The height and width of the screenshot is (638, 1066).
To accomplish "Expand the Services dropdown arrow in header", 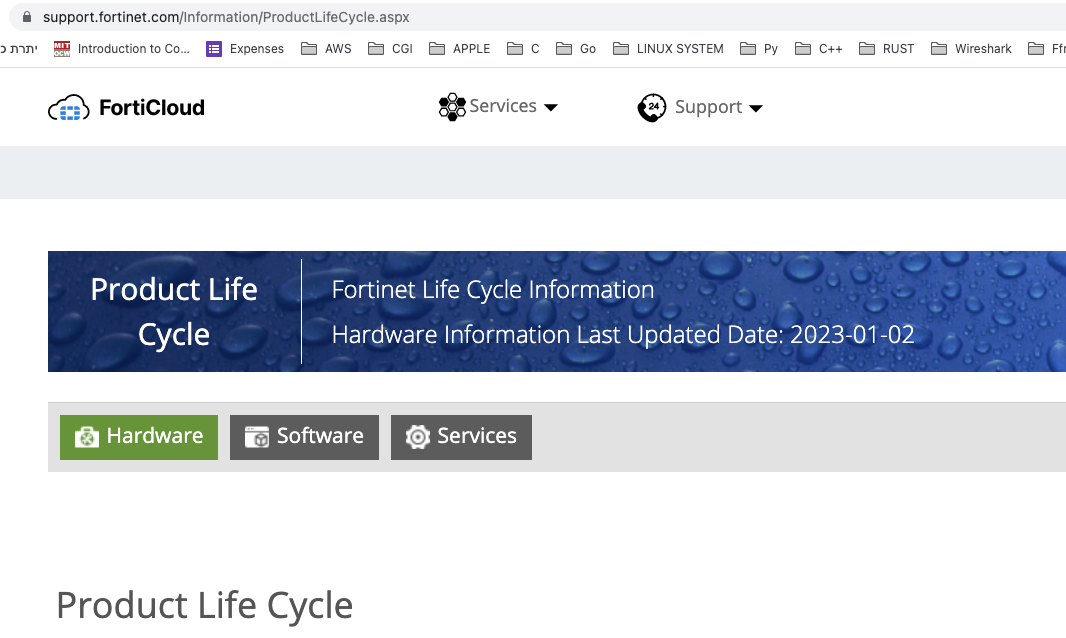I will 551,107.
